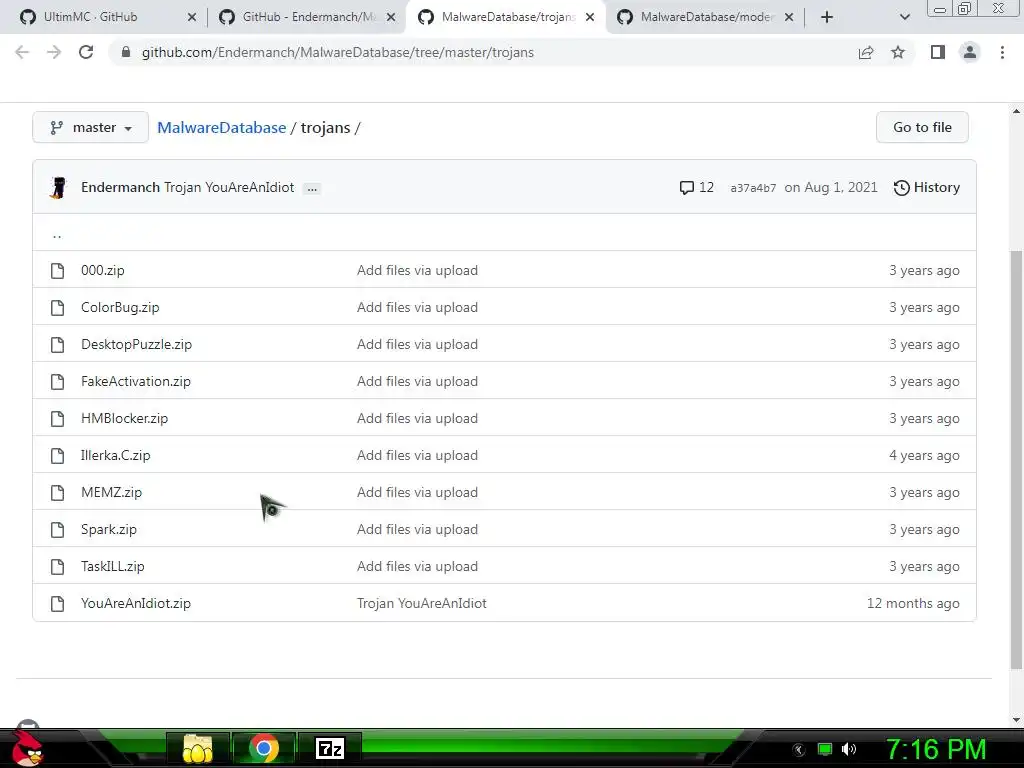Image resolution: width=1024 pixels, height=768 pixels.
Task: Open the Spark.zip file
Action: pos(108,530)
